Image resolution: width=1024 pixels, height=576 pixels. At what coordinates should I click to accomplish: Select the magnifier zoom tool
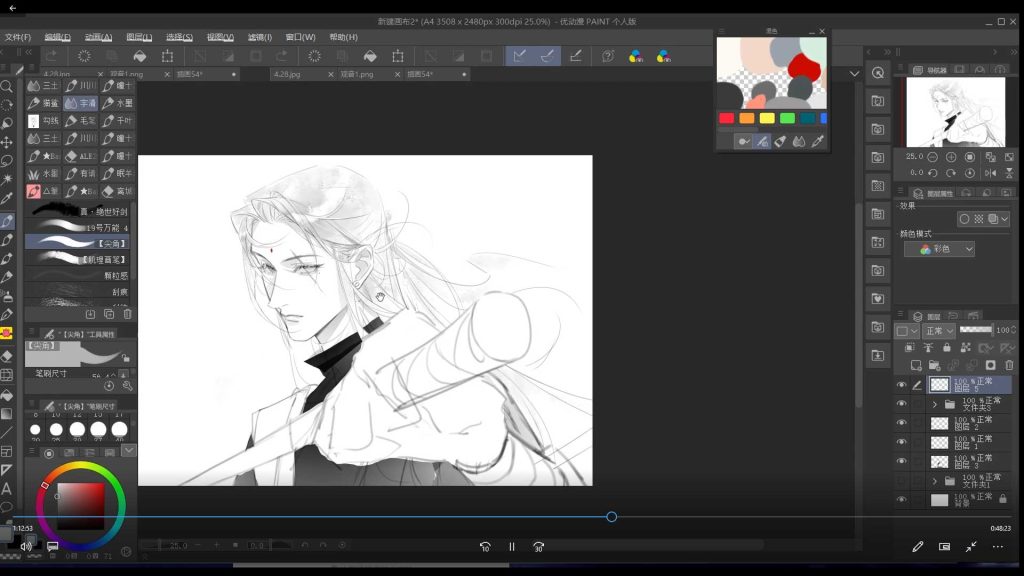[7, 87]
